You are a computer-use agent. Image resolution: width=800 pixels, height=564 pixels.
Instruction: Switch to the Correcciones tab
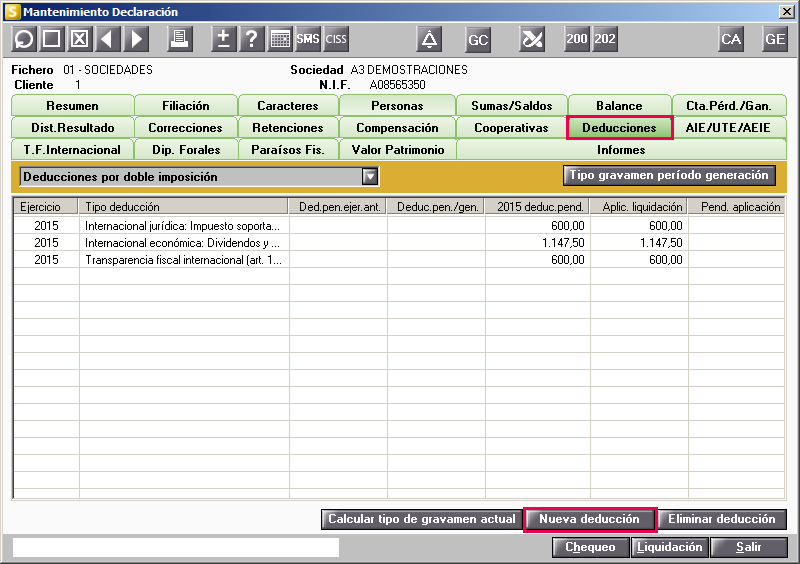pos(186,128)
